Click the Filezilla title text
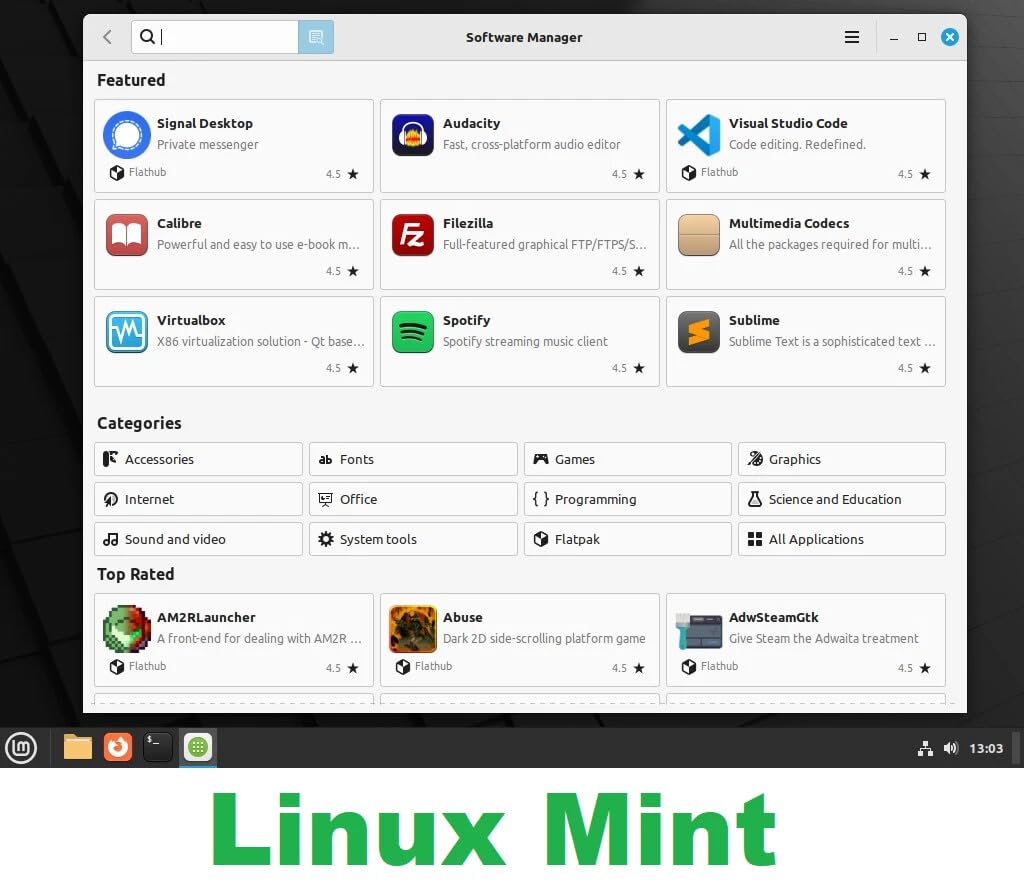The image size is (1024, 893). tap(468, 223)
